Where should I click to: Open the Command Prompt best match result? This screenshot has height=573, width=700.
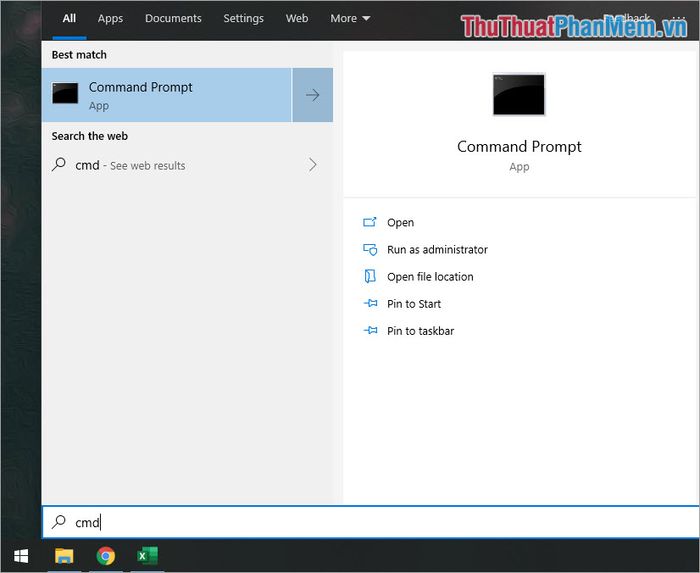167,95
